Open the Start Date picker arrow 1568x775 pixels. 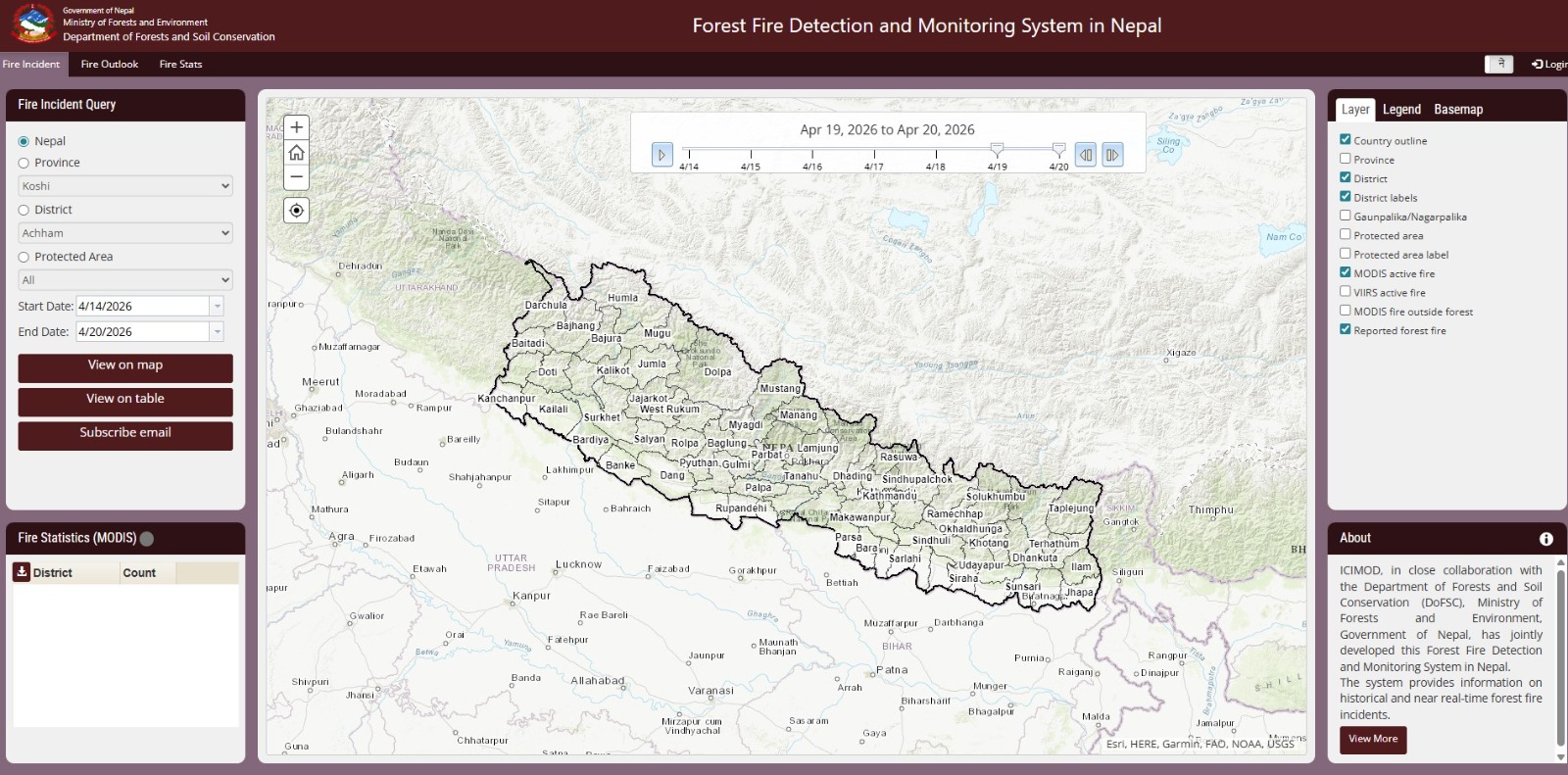pos(217,307)
